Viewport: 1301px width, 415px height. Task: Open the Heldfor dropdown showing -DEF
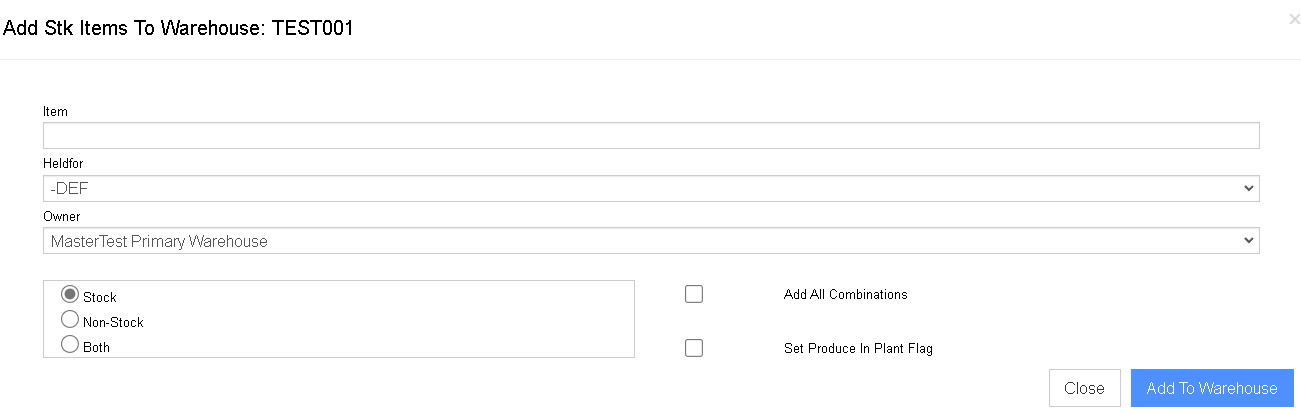pos(651,188)
